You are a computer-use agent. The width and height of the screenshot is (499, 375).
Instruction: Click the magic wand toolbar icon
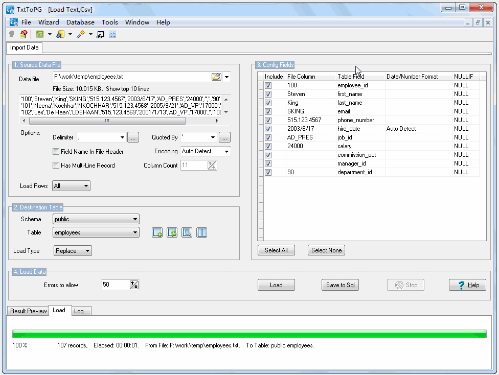coord(81,34)
